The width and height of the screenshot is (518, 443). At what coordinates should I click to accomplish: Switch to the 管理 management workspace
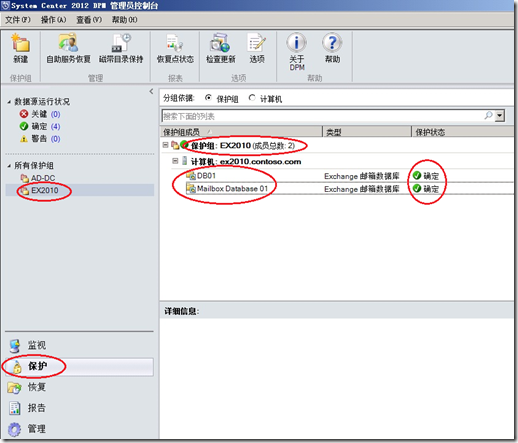79,429
